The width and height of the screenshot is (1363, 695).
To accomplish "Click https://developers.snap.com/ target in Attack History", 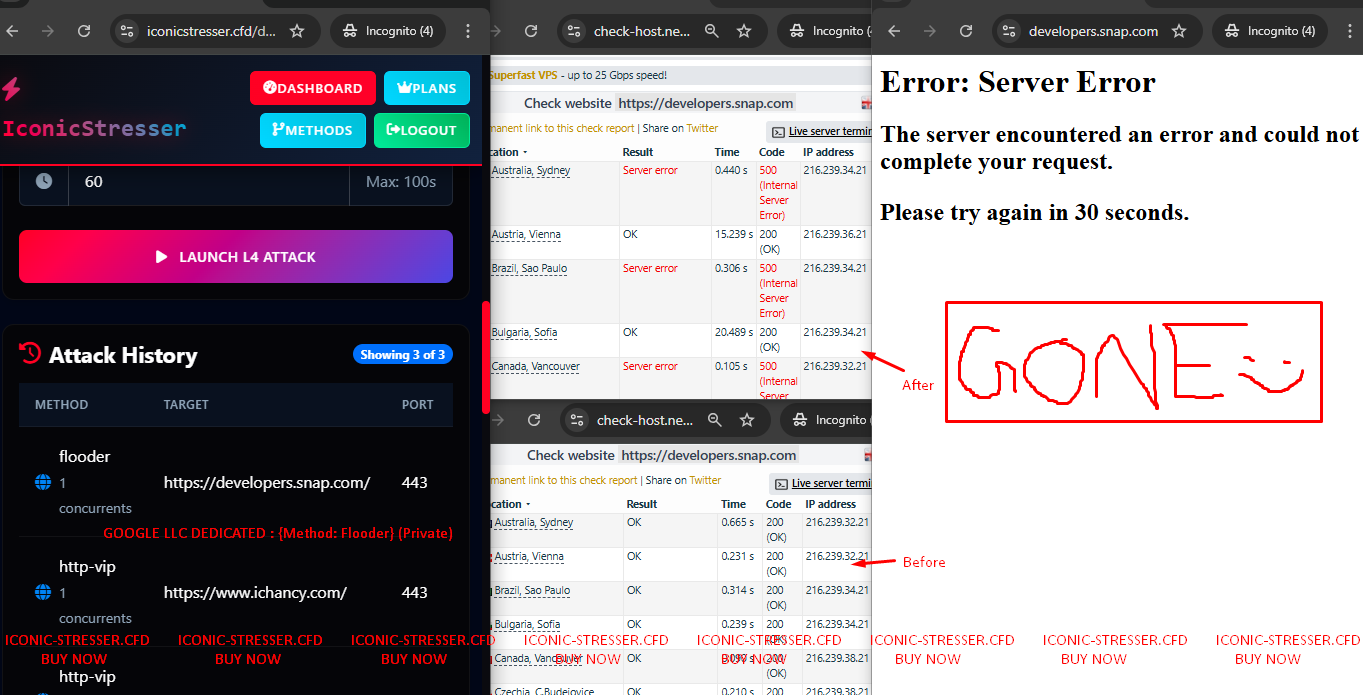I will (267, 483).
